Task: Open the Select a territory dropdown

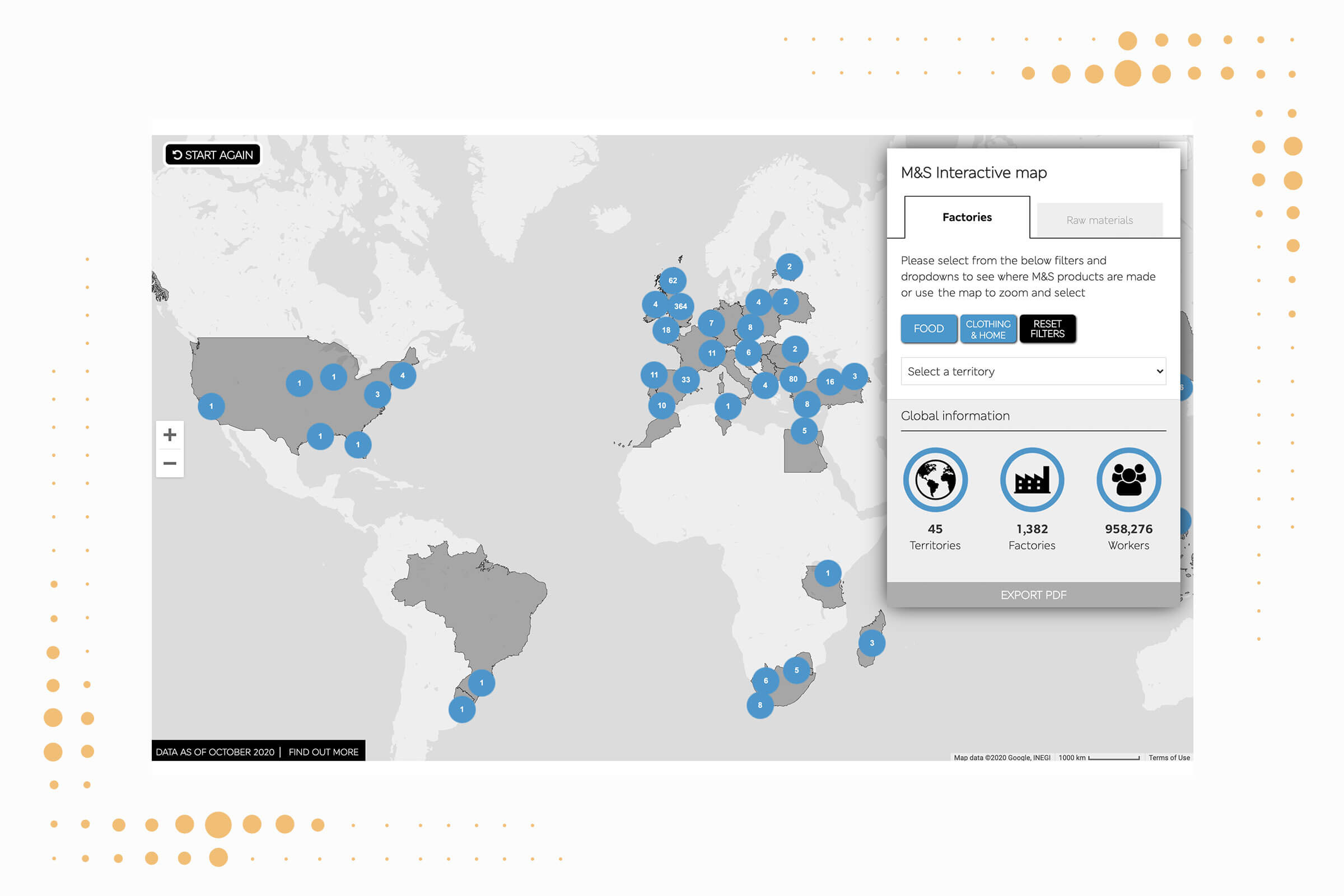Action: point(1033,371)
